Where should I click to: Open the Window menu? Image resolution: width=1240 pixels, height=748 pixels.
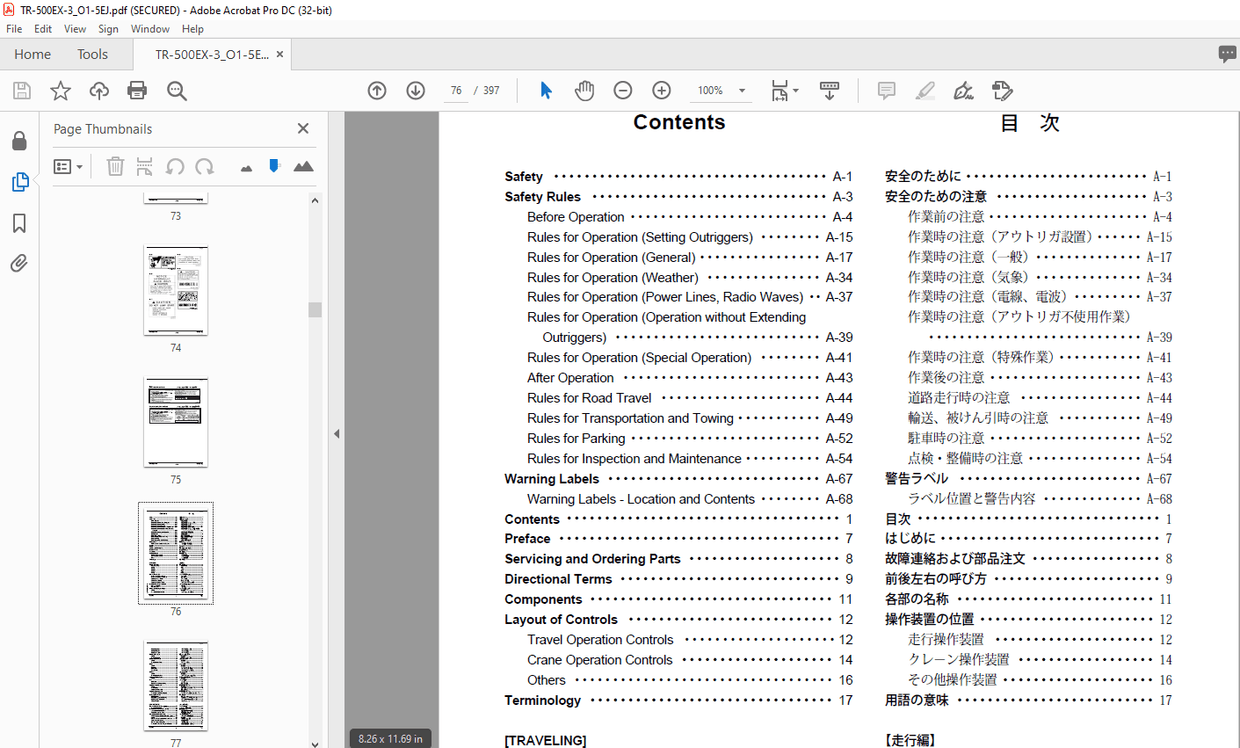[150, 28]
